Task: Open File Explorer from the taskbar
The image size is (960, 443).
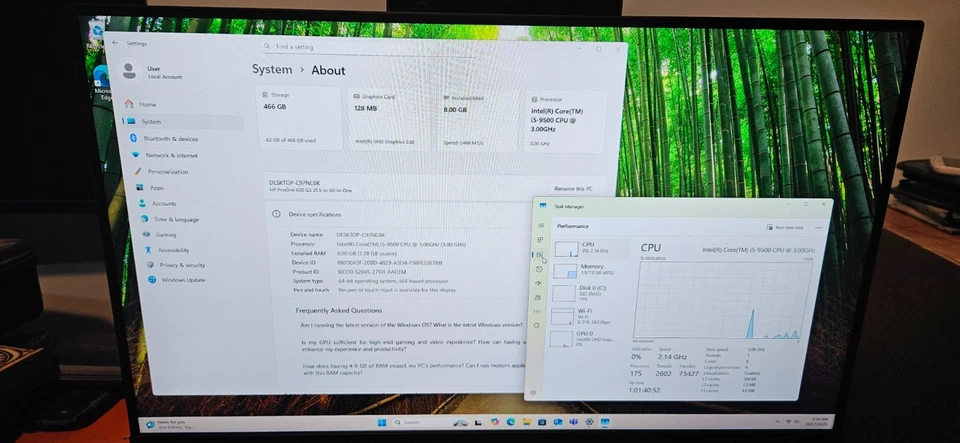Action: click(527, 422)
